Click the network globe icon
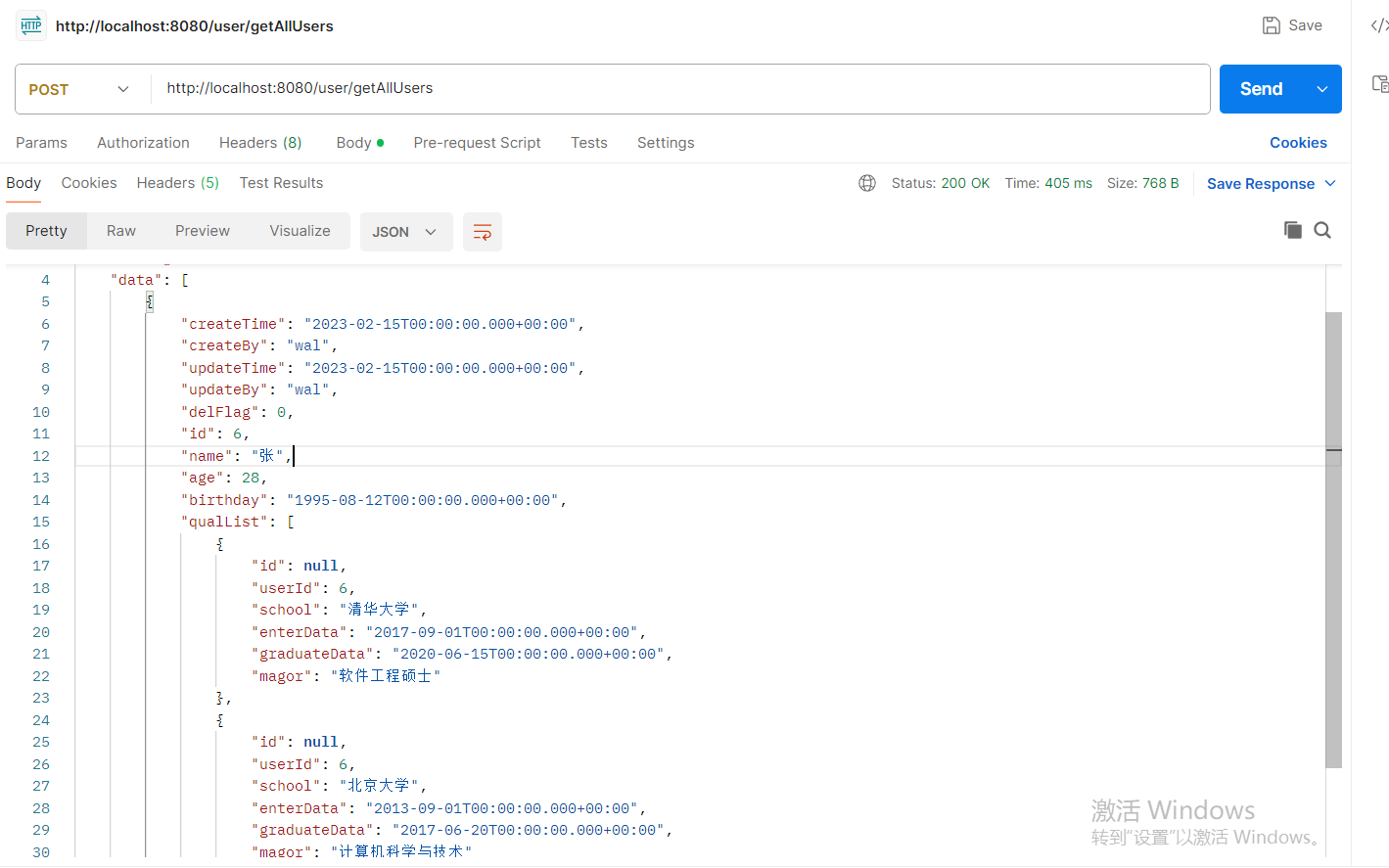The width and height of the screenshot is (1389, 868). [867, 183]
